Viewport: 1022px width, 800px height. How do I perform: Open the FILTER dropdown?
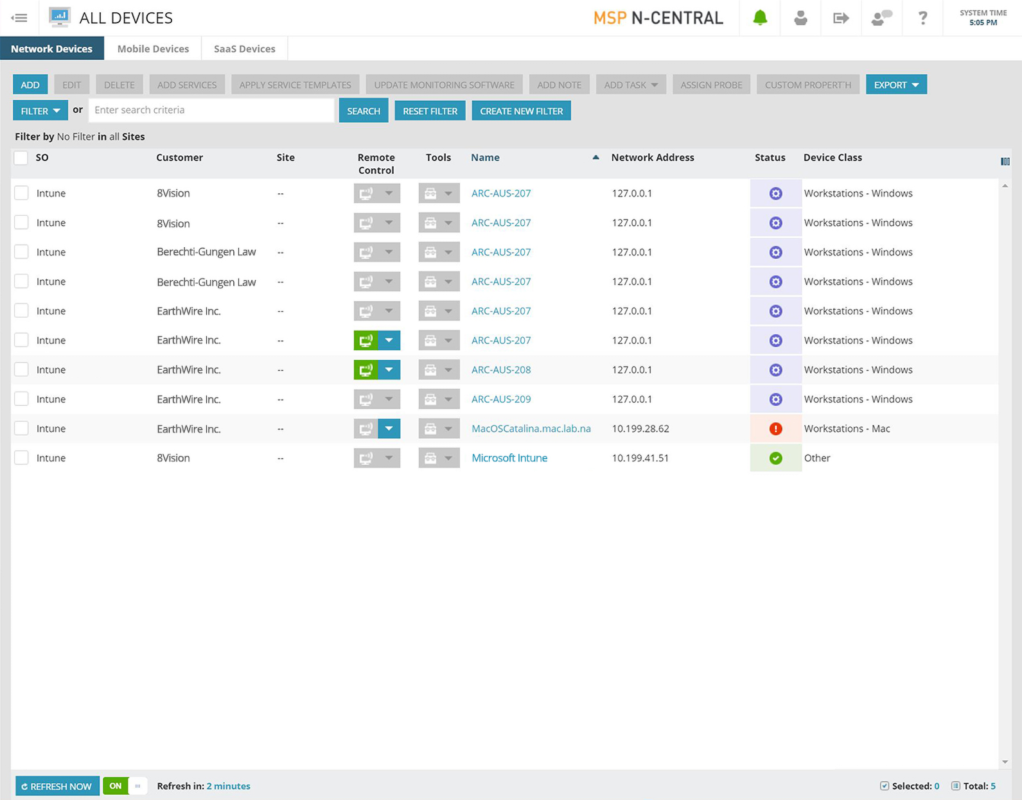click(x=40, y=111)
